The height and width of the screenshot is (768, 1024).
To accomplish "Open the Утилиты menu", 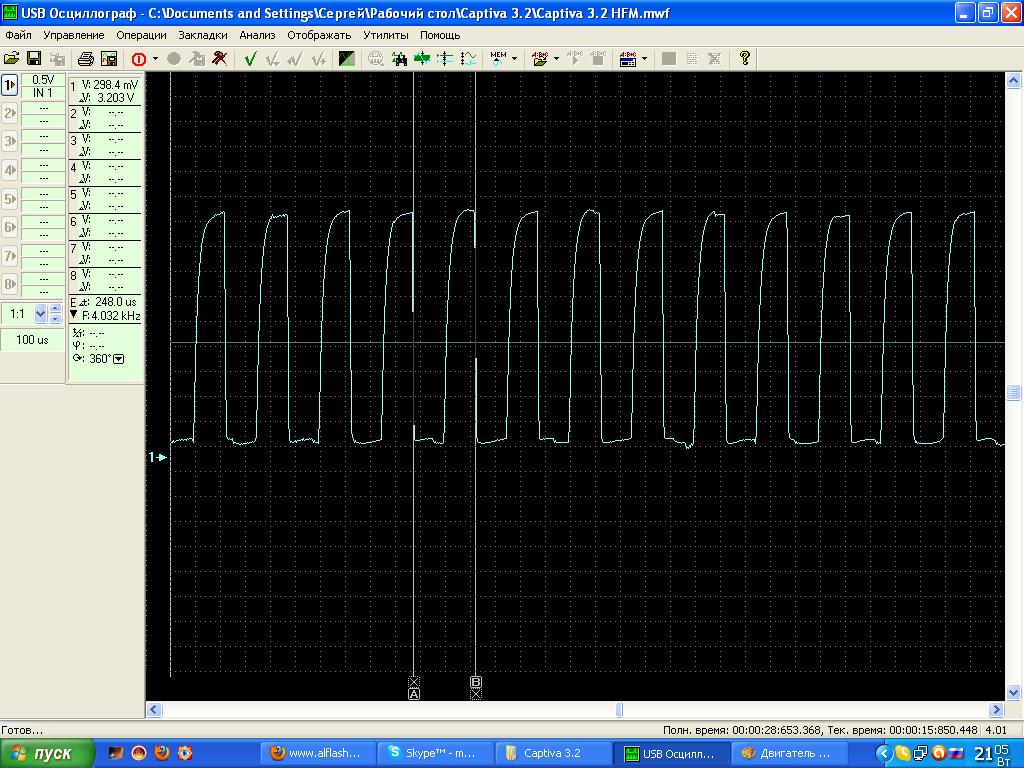I will coord(386,35).
